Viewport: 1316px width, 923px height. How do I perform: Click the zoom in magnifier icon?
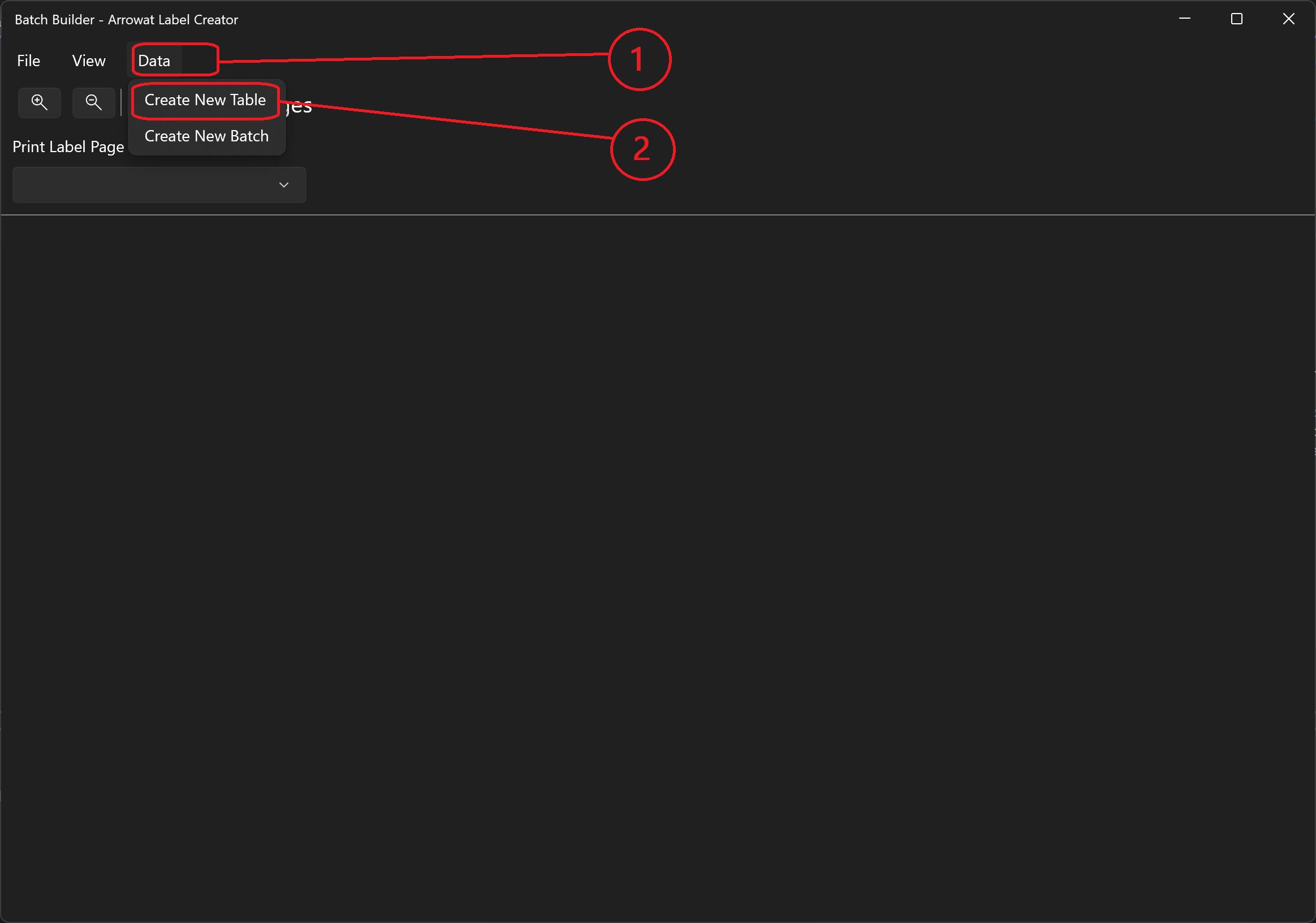[x=40, y=101]
